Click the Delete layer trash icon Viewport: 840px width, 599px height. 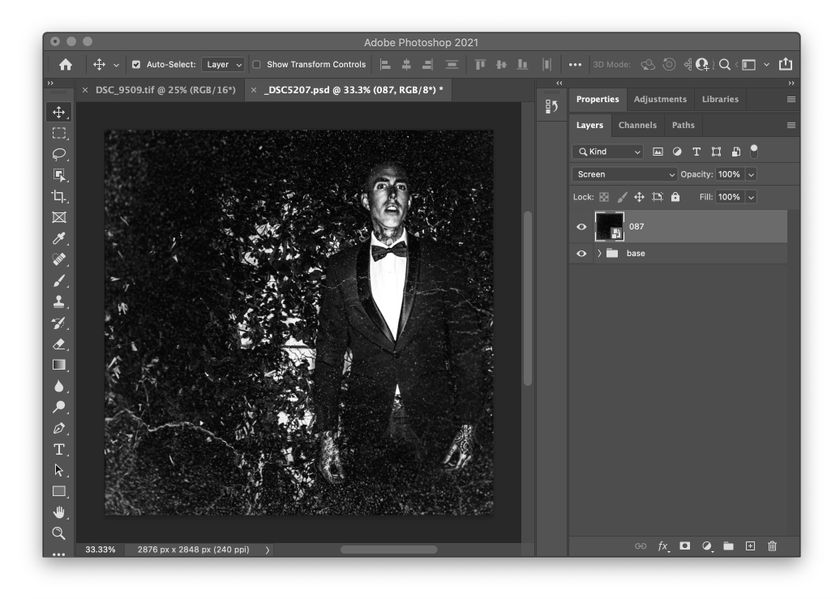coord(771,546)
